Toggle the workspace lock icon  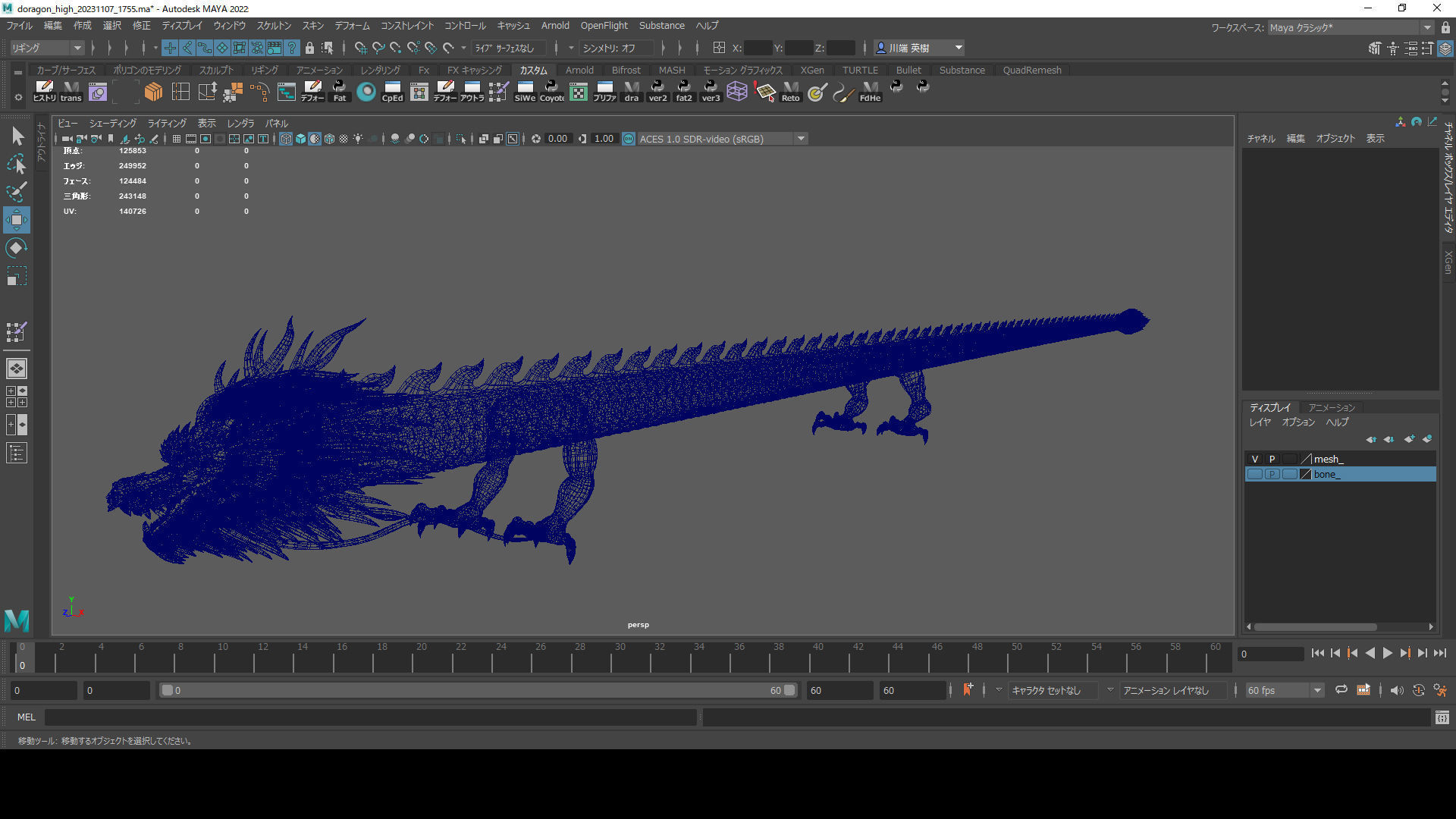[1445, 27]
